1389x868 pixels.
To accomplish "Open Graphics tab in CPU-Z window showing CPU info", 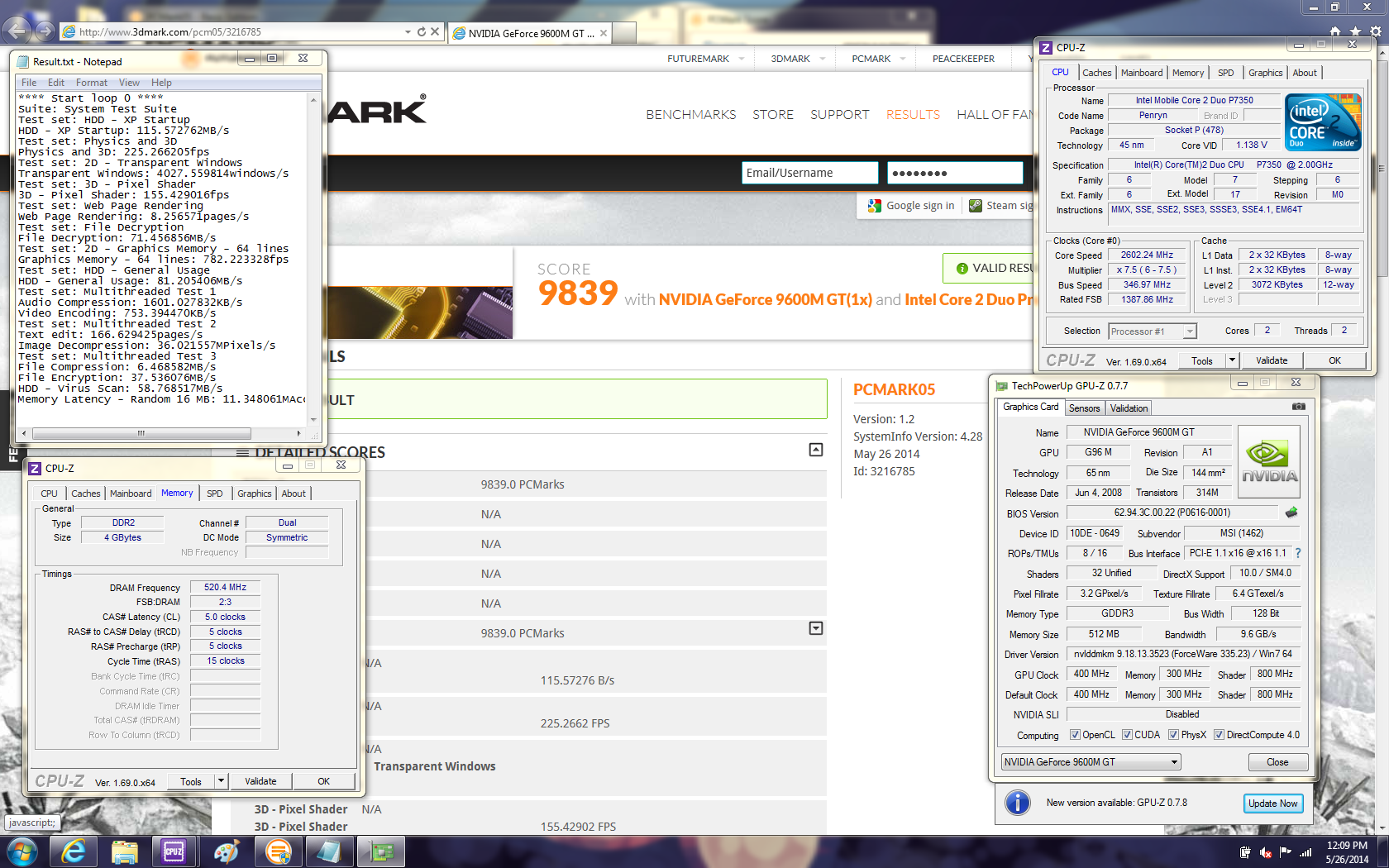I will click(1265, 73).
